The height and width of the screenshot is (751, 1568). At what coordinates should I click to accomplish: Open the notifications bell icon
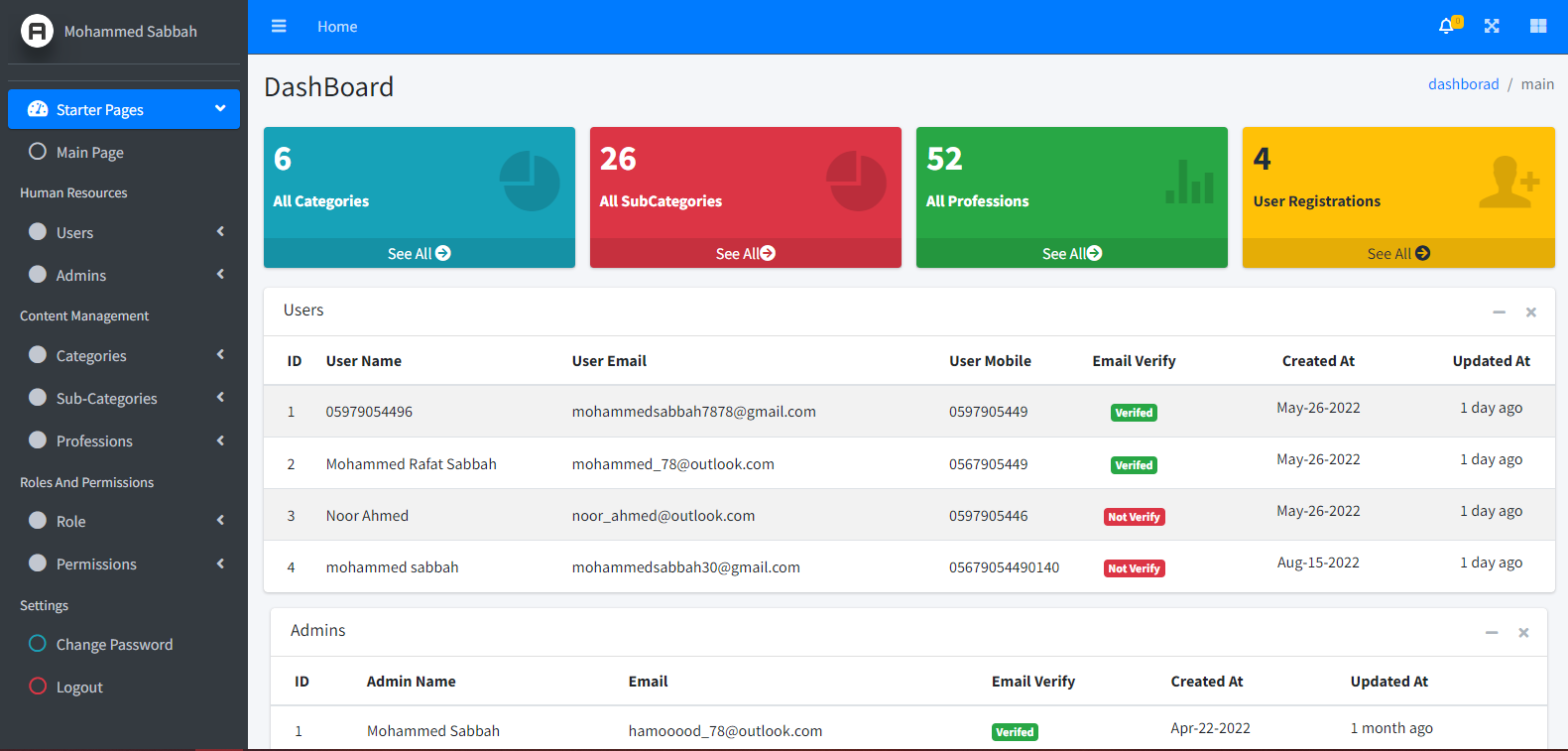click(x=1446, y=27)
